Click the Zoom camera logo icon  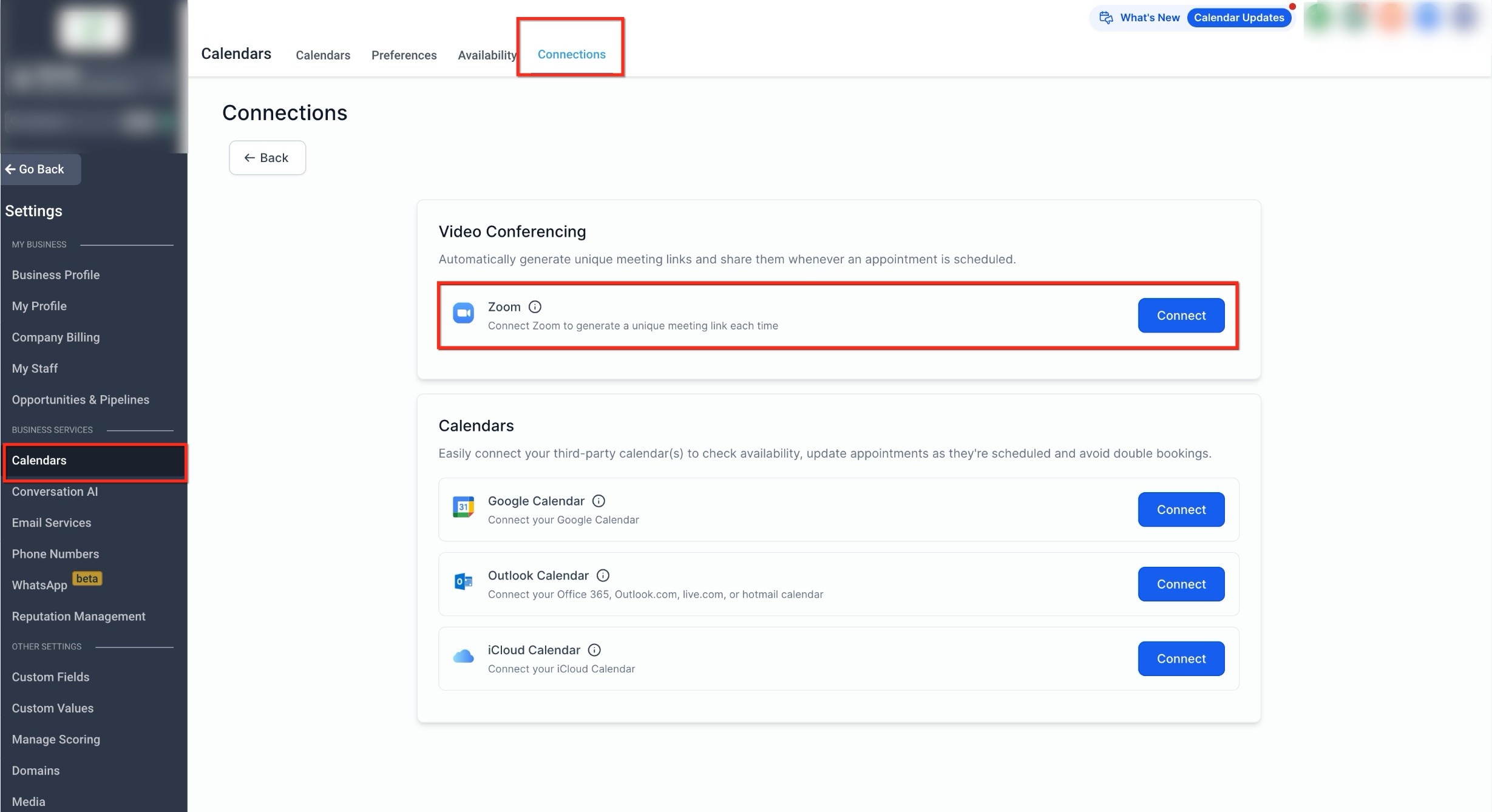(x=463, y=313)
